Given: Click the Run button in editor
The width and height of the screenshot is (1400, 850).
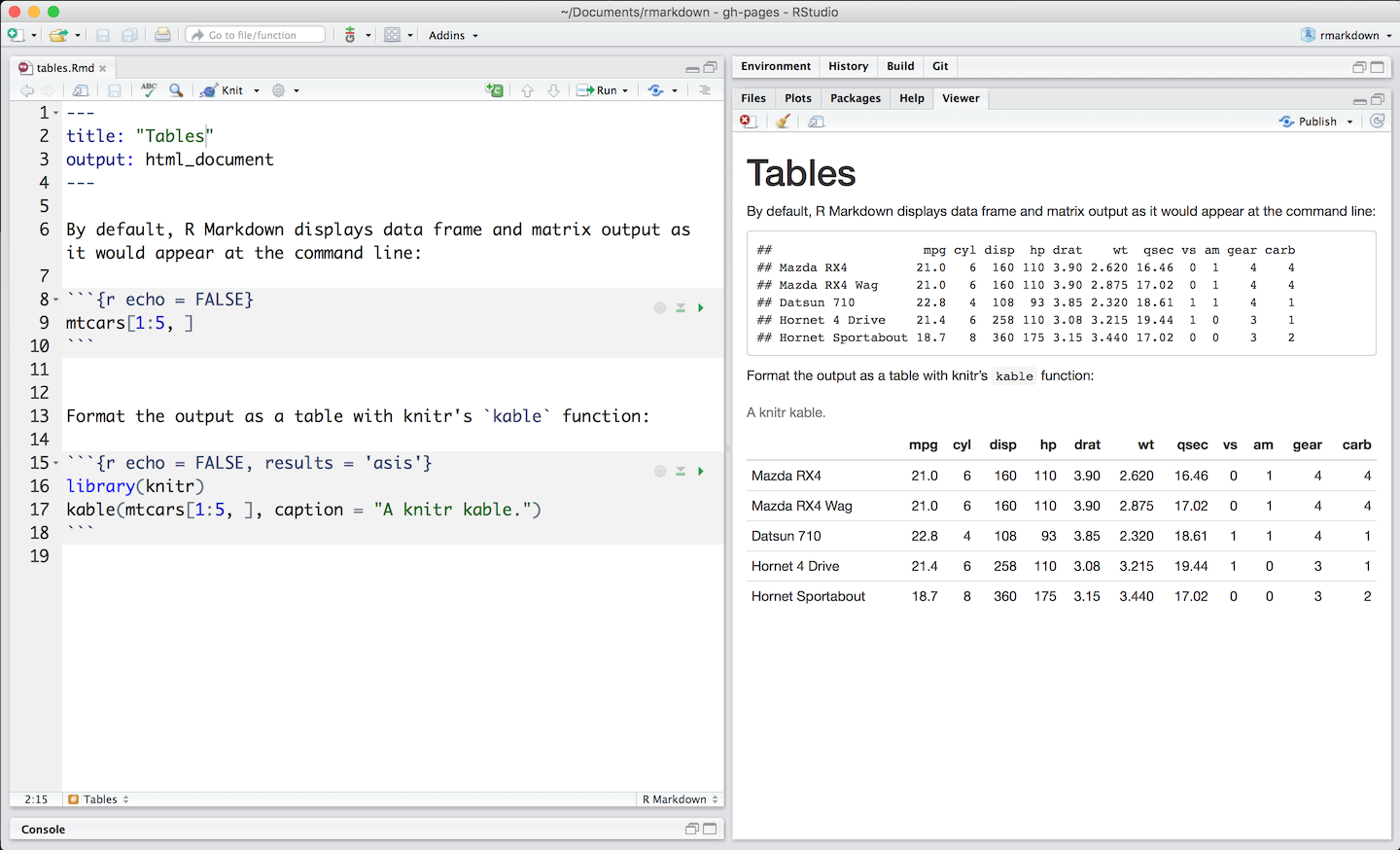Looking at the screenshot, I should tap(597, 90).
